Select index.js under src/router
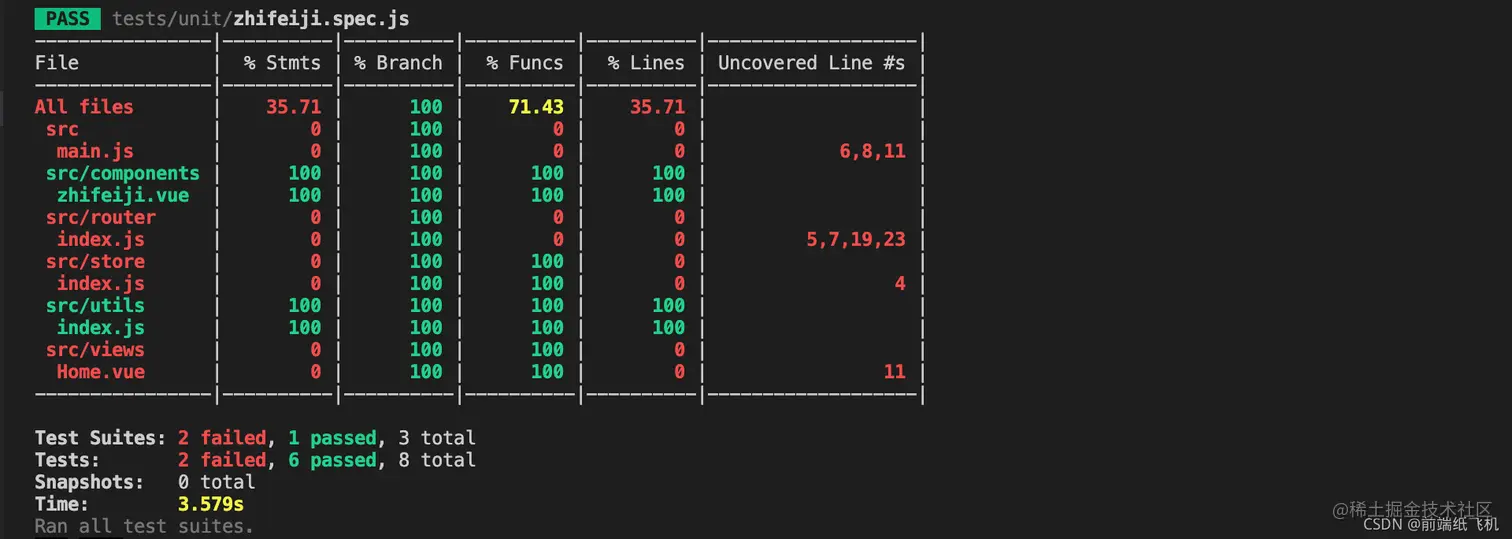1512x539 pixels. (x=101, y=239)
